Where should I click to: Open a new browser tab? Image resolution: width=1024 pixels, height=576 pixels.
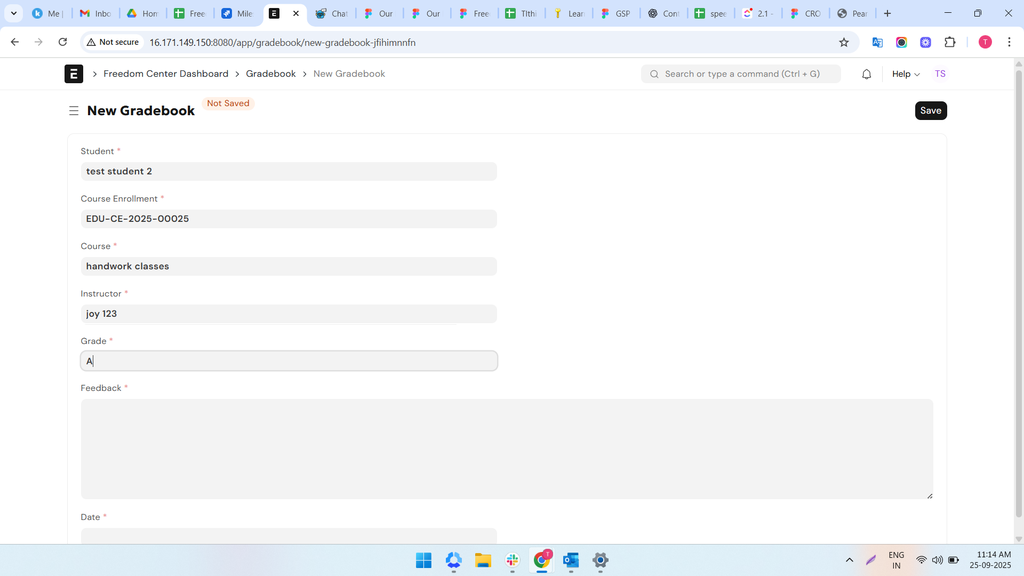tap(887, 14)
